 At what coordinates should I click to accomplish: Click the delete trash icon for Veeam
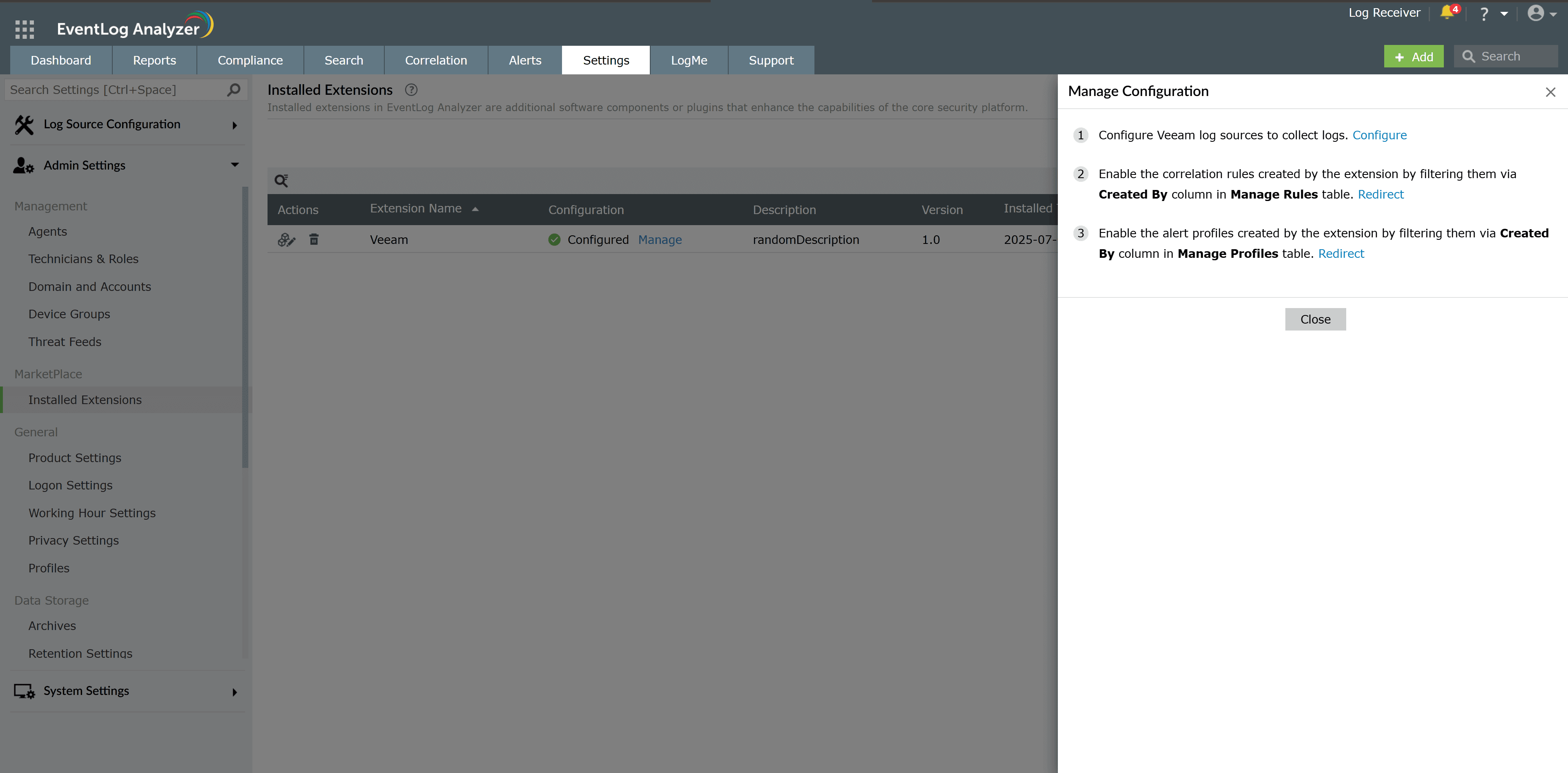point(314,239)
